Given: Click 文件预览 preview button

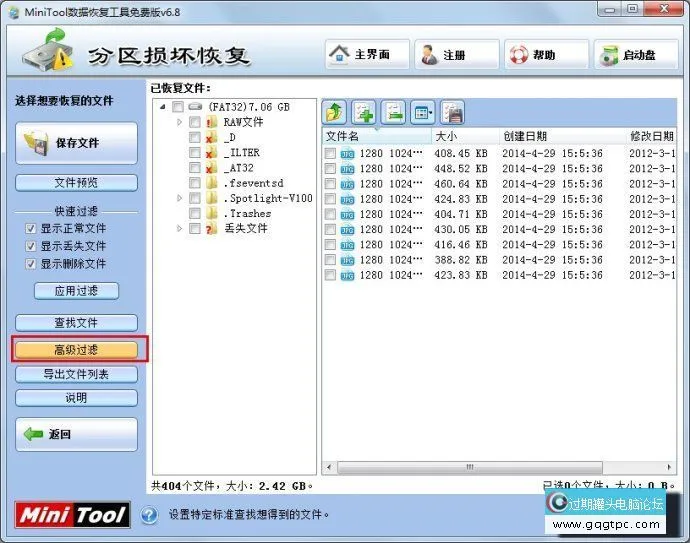Looking at the screenshot, I should coord(77,183).
